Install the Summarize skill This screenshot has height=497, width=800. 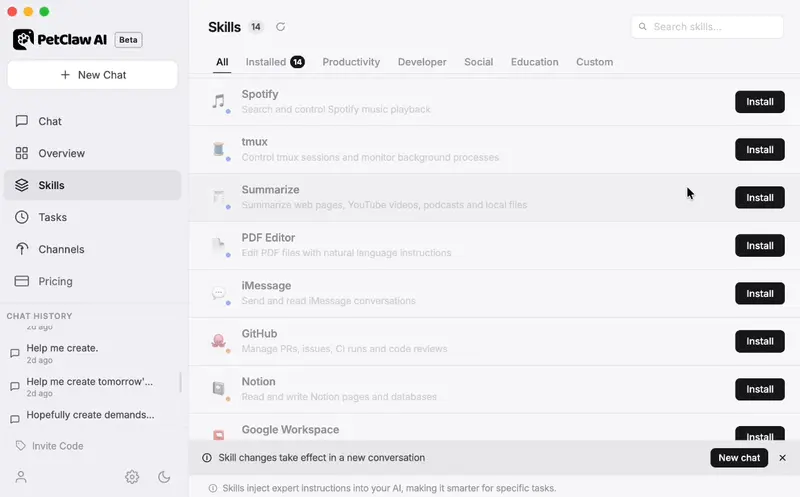(x=760, y=197)
